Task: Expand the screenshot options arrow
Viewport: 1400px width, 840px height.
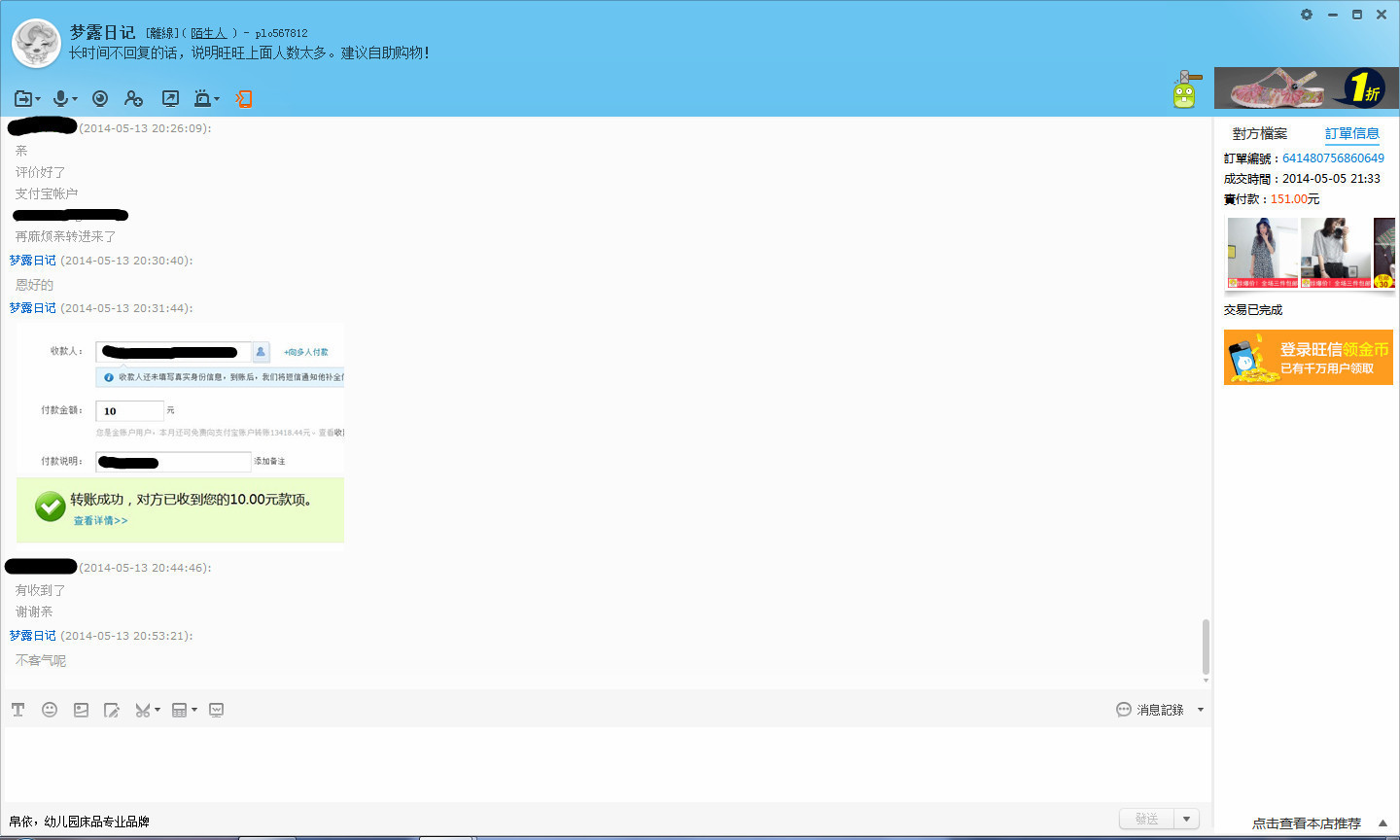Action: (x=157, y=710)
